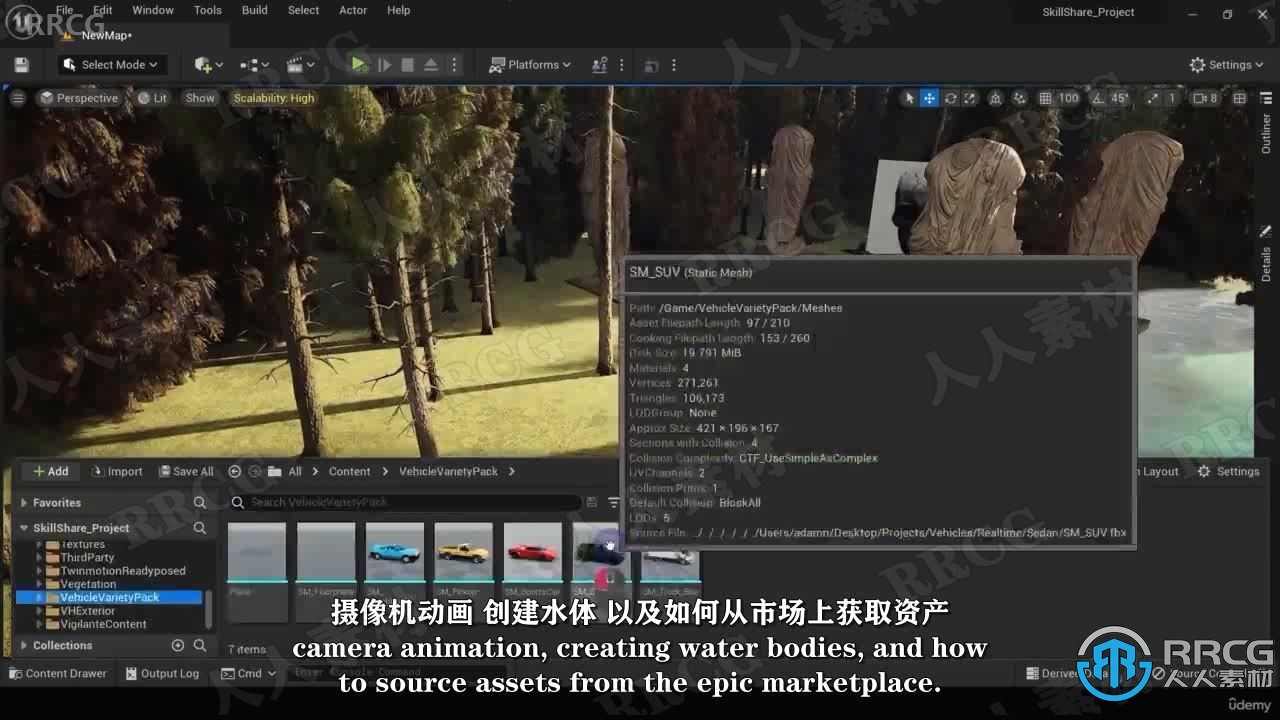1280x720 pixels.
Task: Change the Lit view mode
Action: point(152,98)
